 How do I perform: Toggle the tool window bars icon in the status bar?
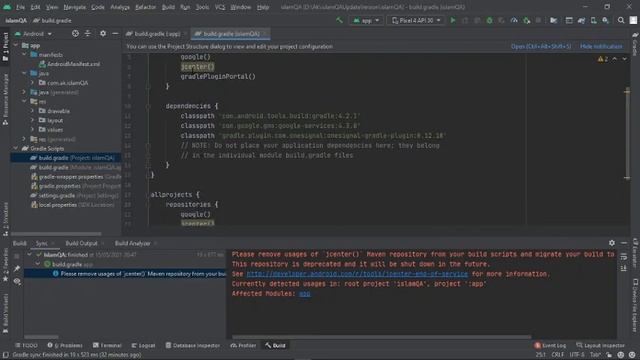(5, 355)
